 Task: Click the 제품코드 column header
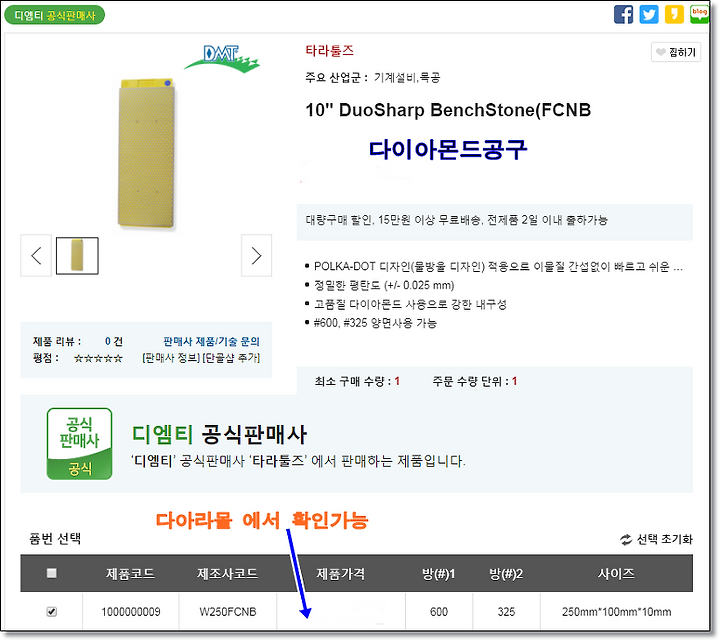pos(130,574)
